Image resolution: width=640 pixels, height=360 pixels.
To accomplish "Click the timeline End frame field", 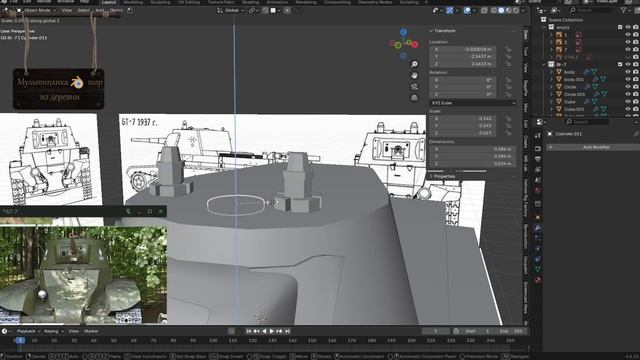I will tap(511, 331).
